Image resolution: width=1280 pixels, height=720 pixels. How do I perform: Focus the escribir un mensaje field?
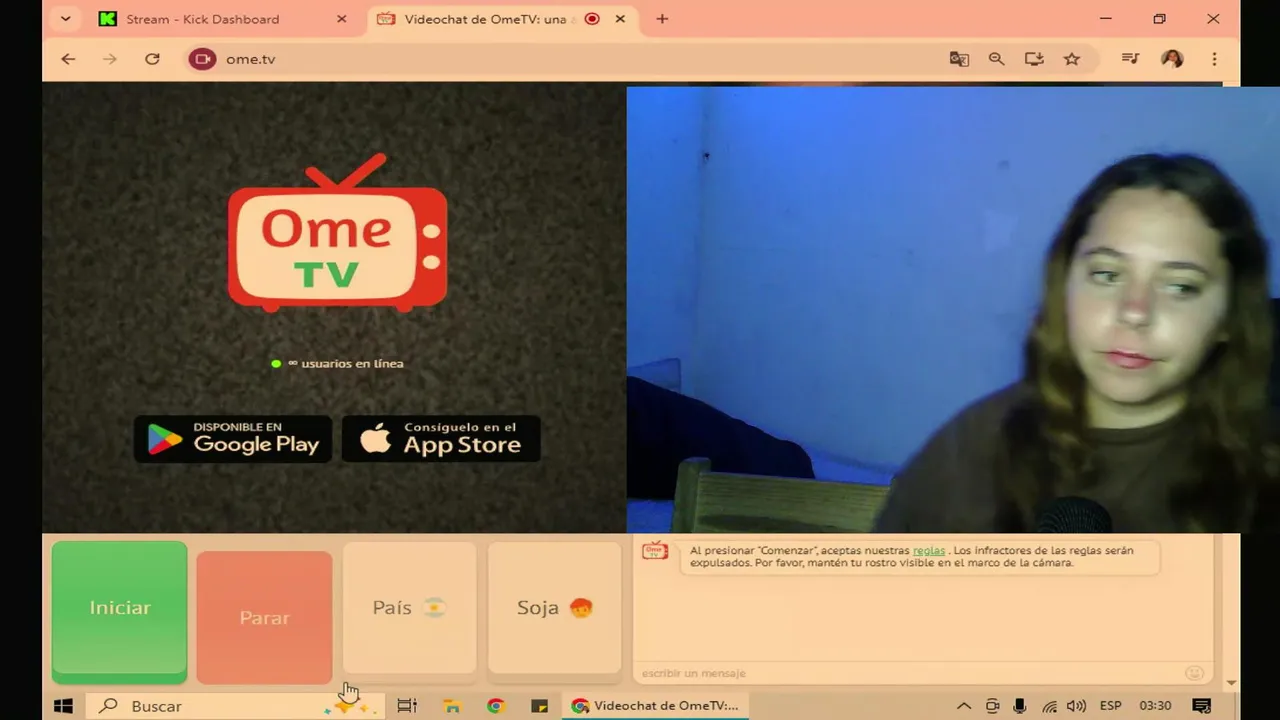click(x=910, y=673)
